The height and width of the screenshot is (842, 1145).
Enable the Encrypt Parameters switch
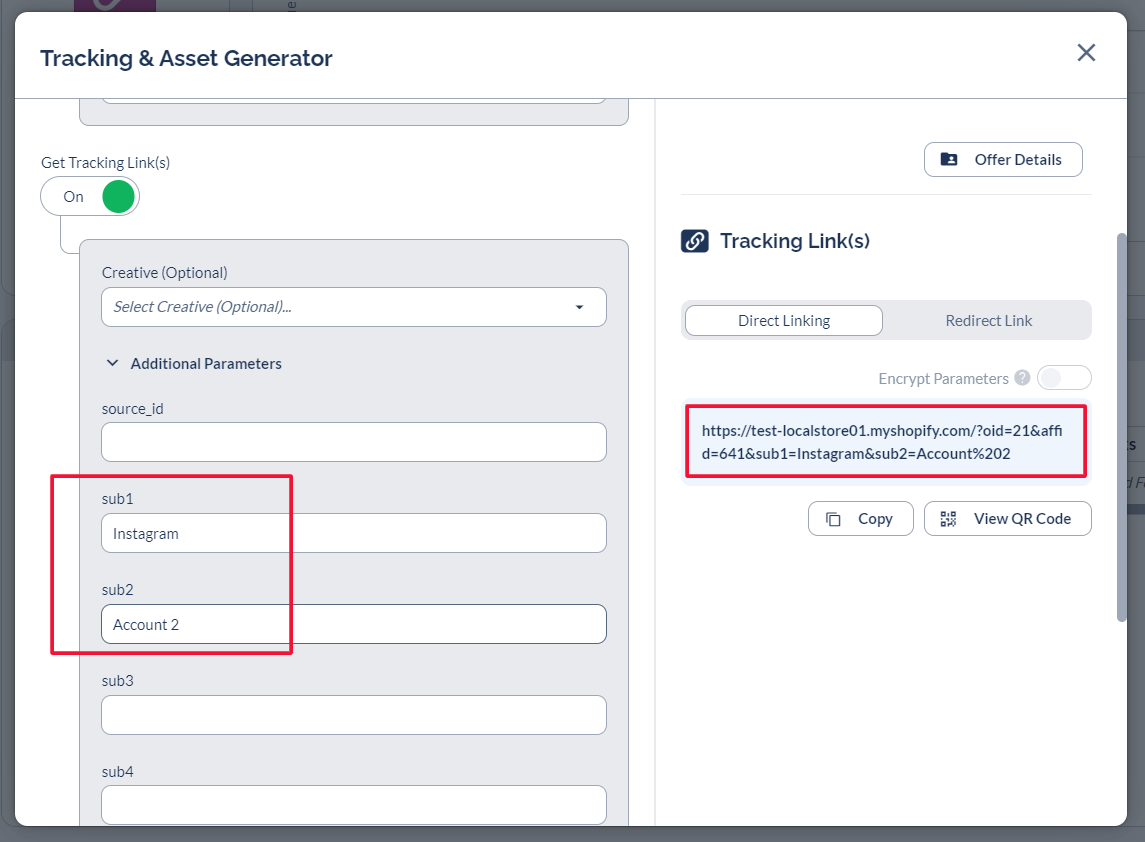(x=1063, y=378)
